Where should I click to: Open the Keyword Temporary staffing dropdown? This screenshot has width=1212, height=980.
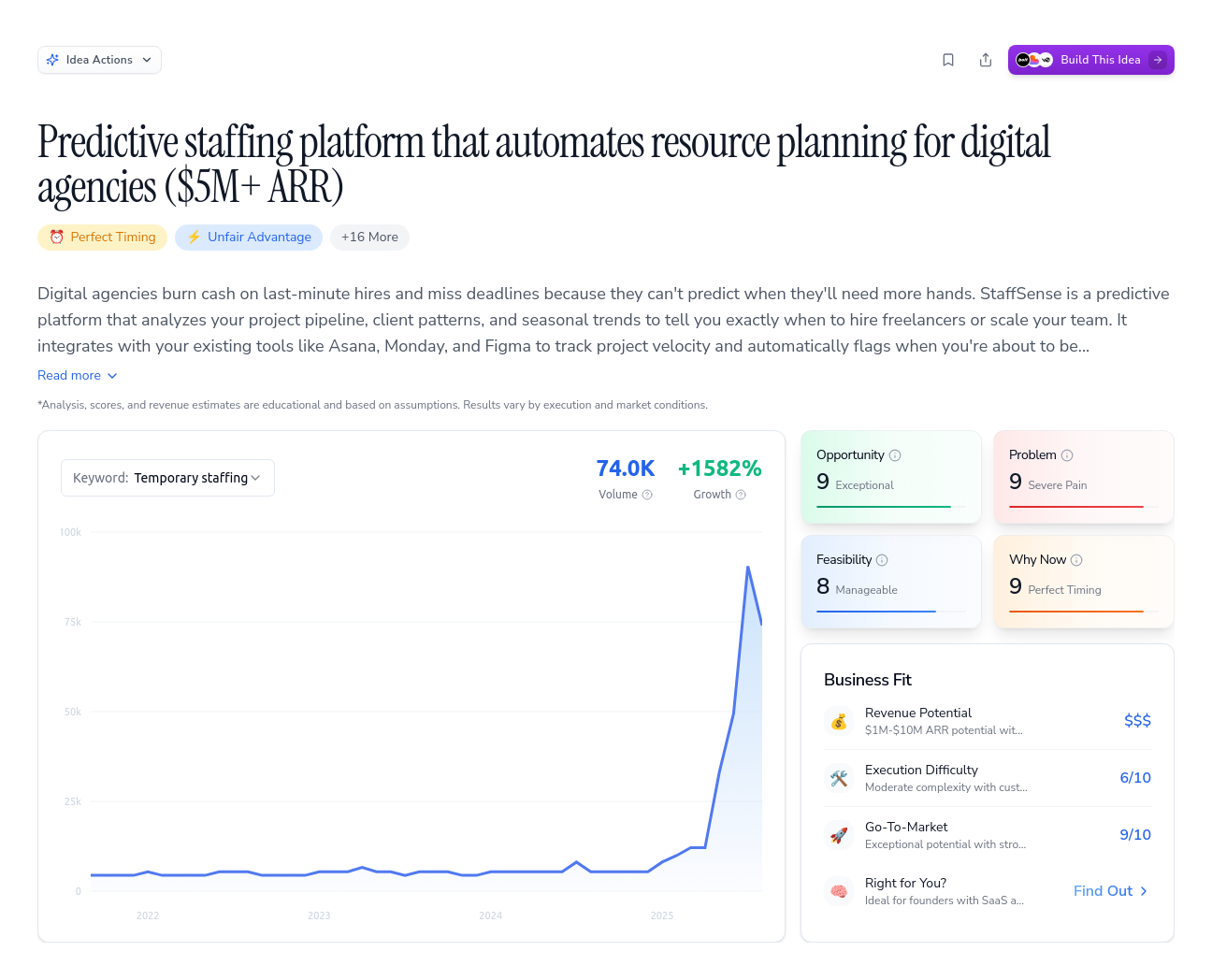167,478
